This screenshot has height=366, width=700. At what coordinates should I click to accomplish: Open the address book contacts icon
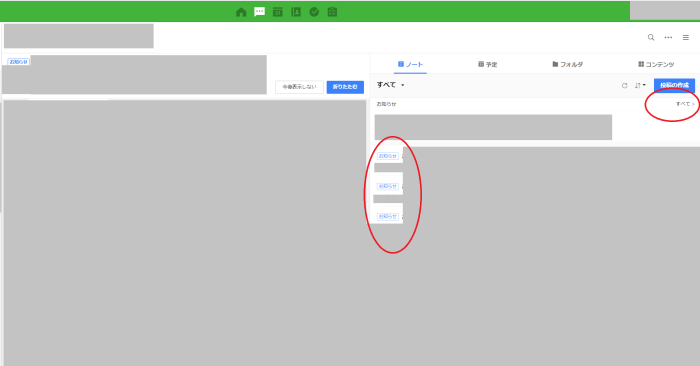pyautogui.click(x=296, y=12)
